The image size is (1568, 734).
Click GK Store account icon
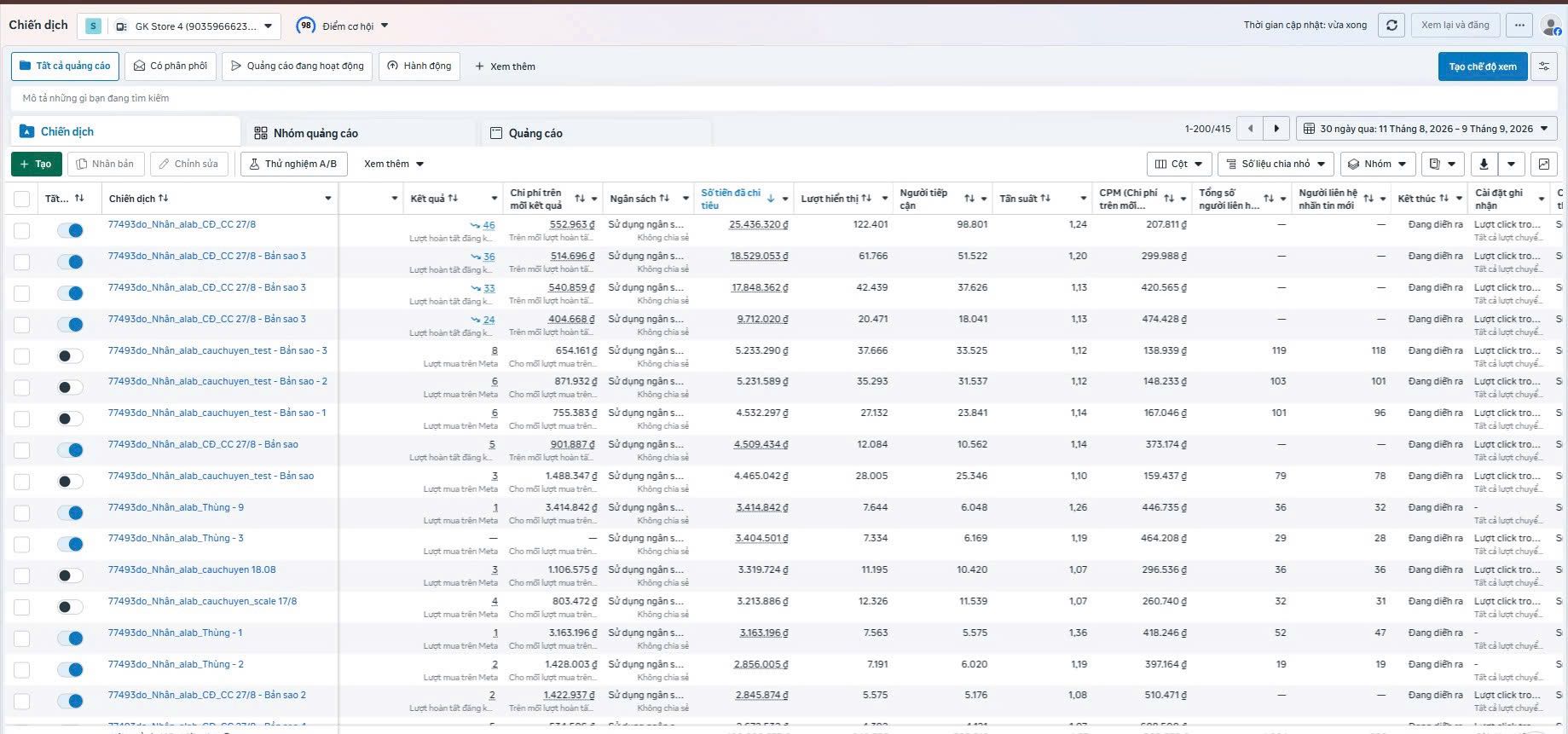point(94,26)
